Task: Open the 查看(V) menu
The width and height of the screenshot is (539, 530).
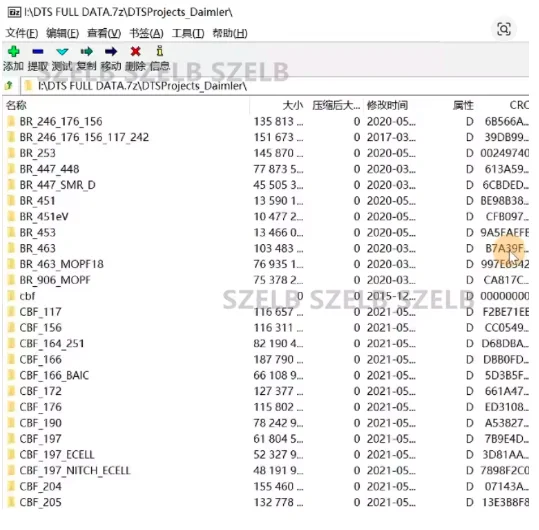Action: [104, 33]
